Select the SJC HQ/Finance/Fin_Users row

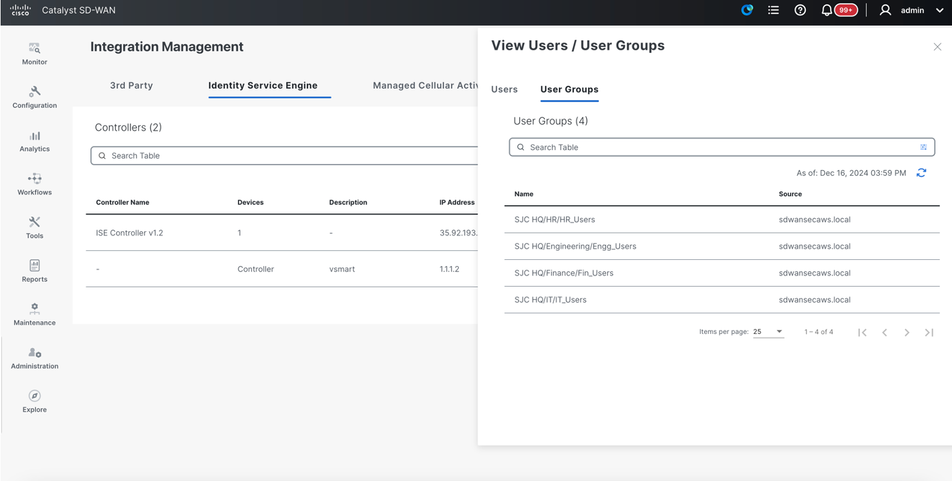coord(722,273)
